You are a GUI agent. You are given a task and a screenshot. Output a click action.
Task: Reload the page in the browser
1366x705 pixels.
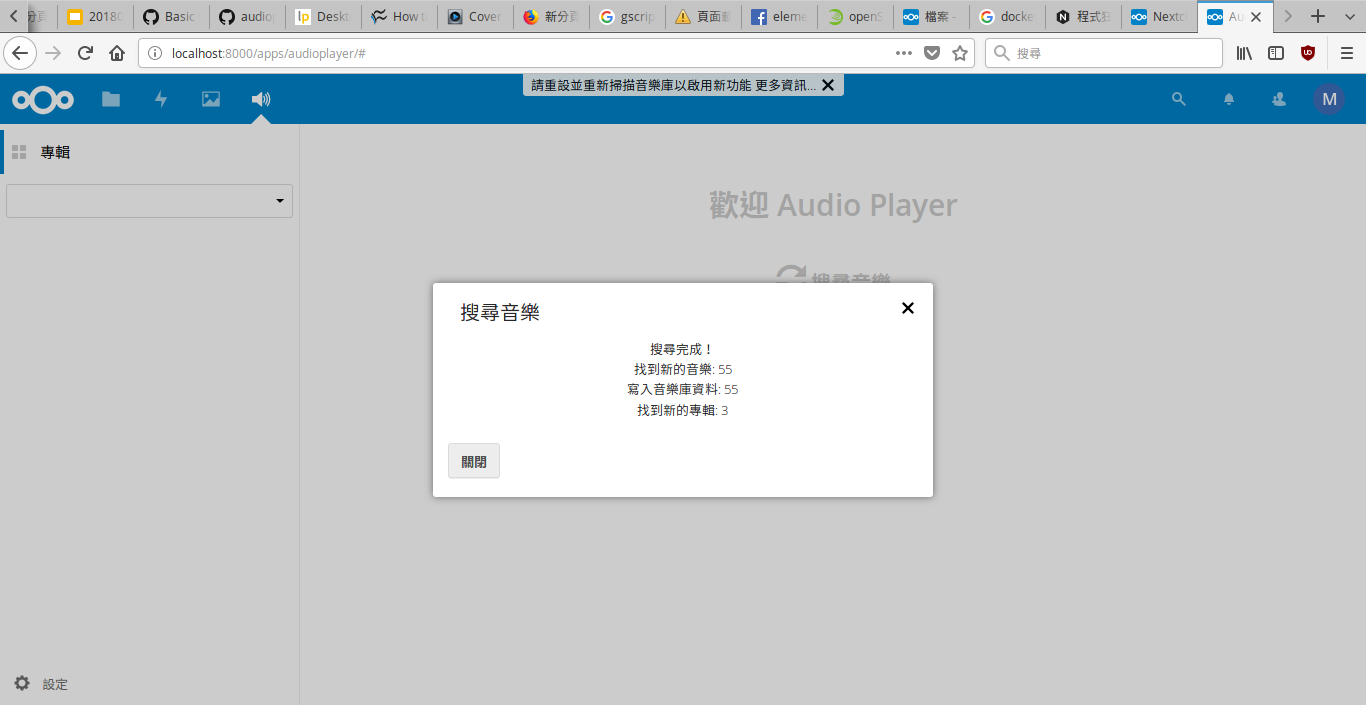[86, 53]
